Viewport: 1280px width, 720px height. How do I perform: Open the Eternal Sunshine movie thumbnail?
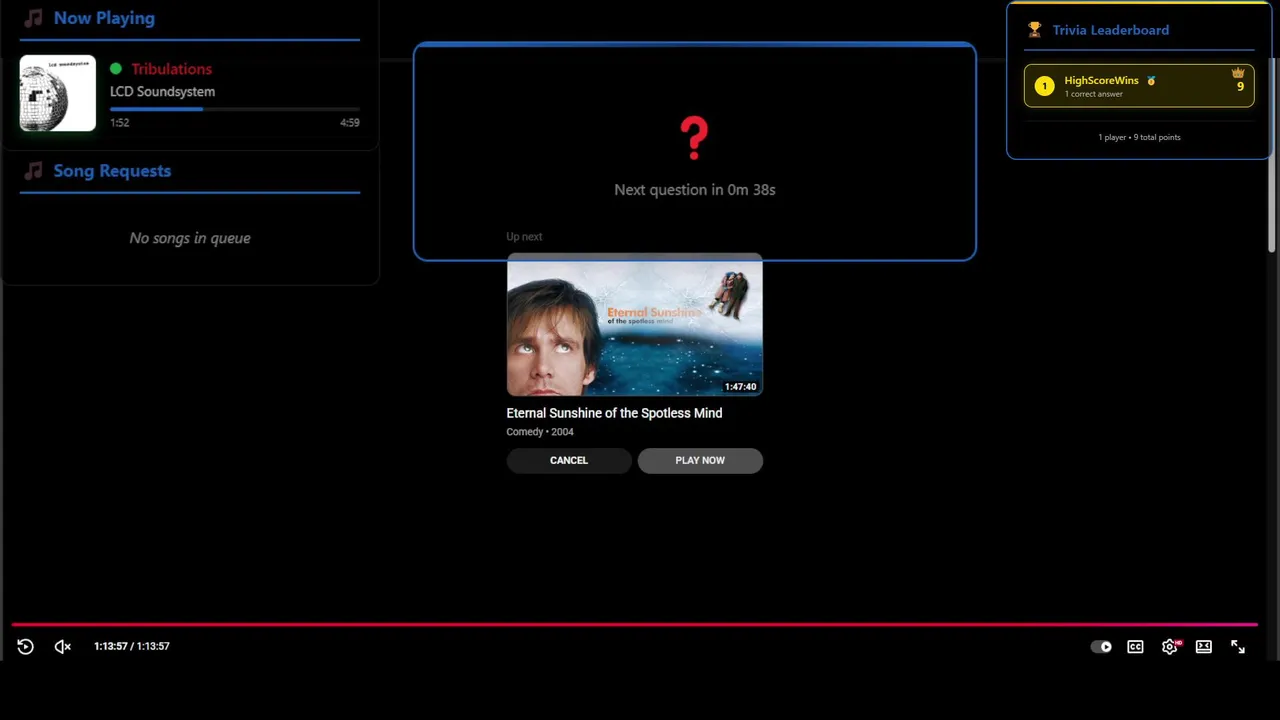634,325
